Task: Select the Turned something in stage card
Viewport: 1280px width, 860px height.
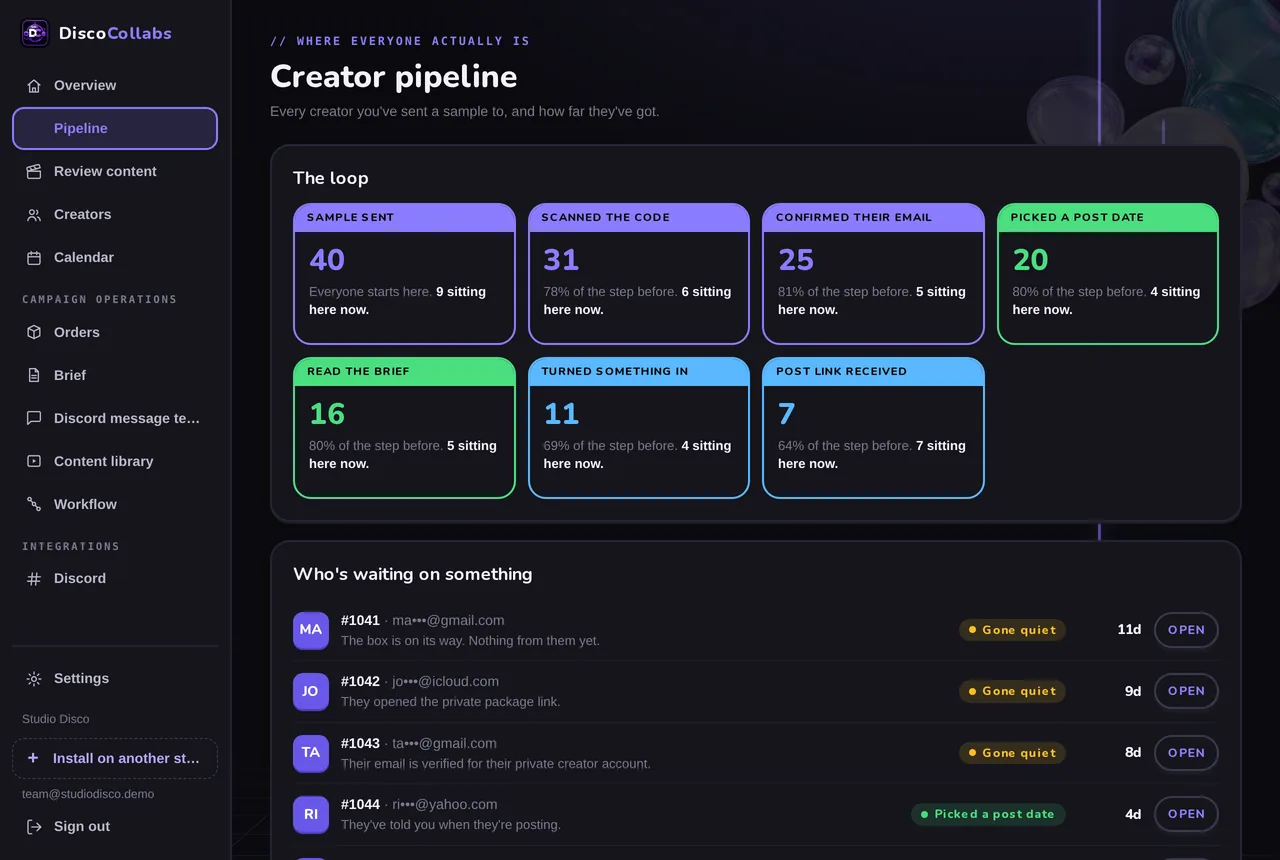Action: [639, 428]
